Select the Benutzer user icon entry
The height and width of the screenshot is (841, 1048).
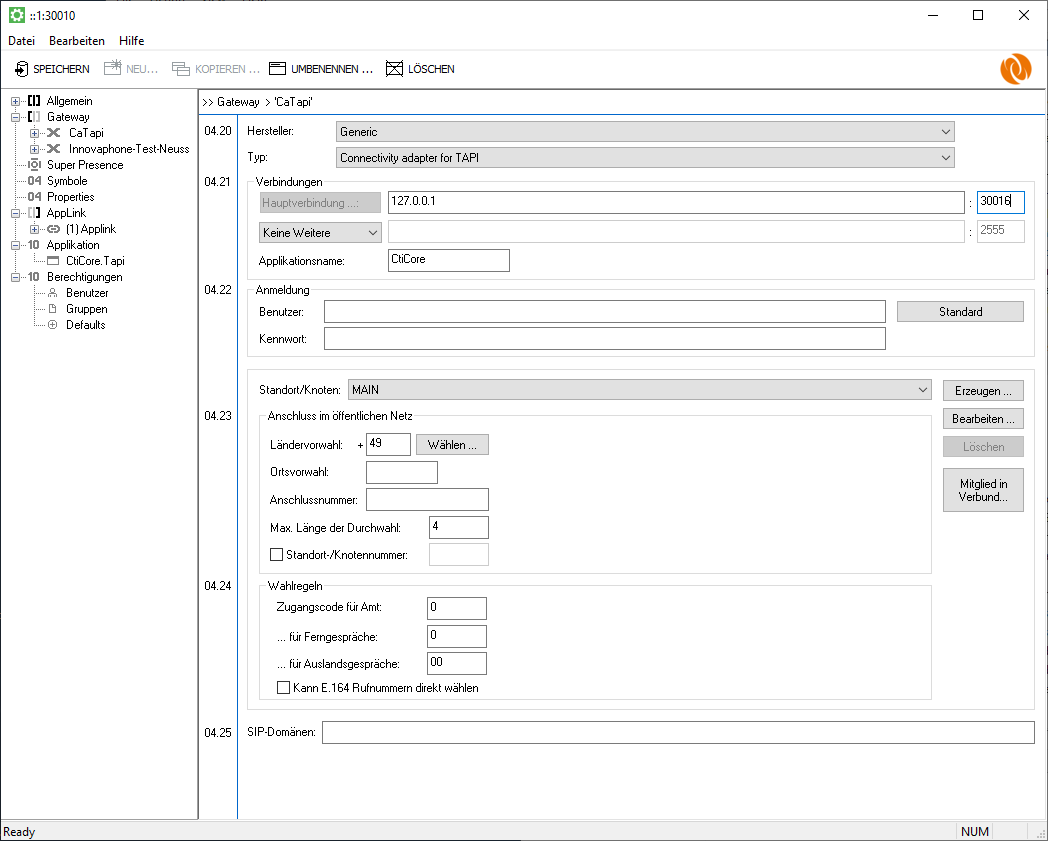[x=53, y=293]
